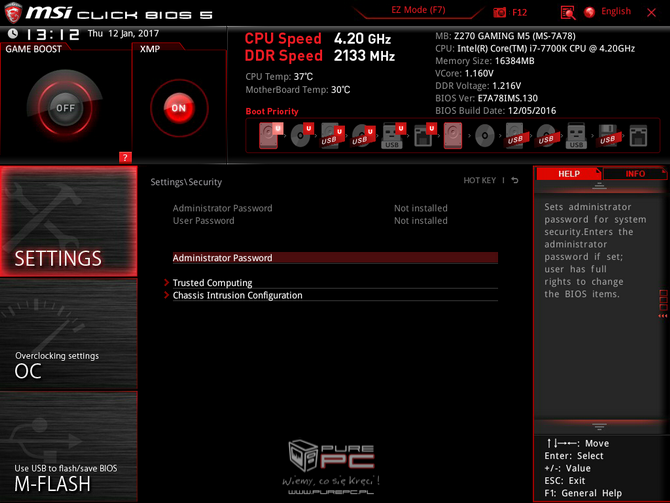Image resolution: width=670 pixels, height=503 pixels.
Task: Click the language globe icon
Action: click(590, 12)
